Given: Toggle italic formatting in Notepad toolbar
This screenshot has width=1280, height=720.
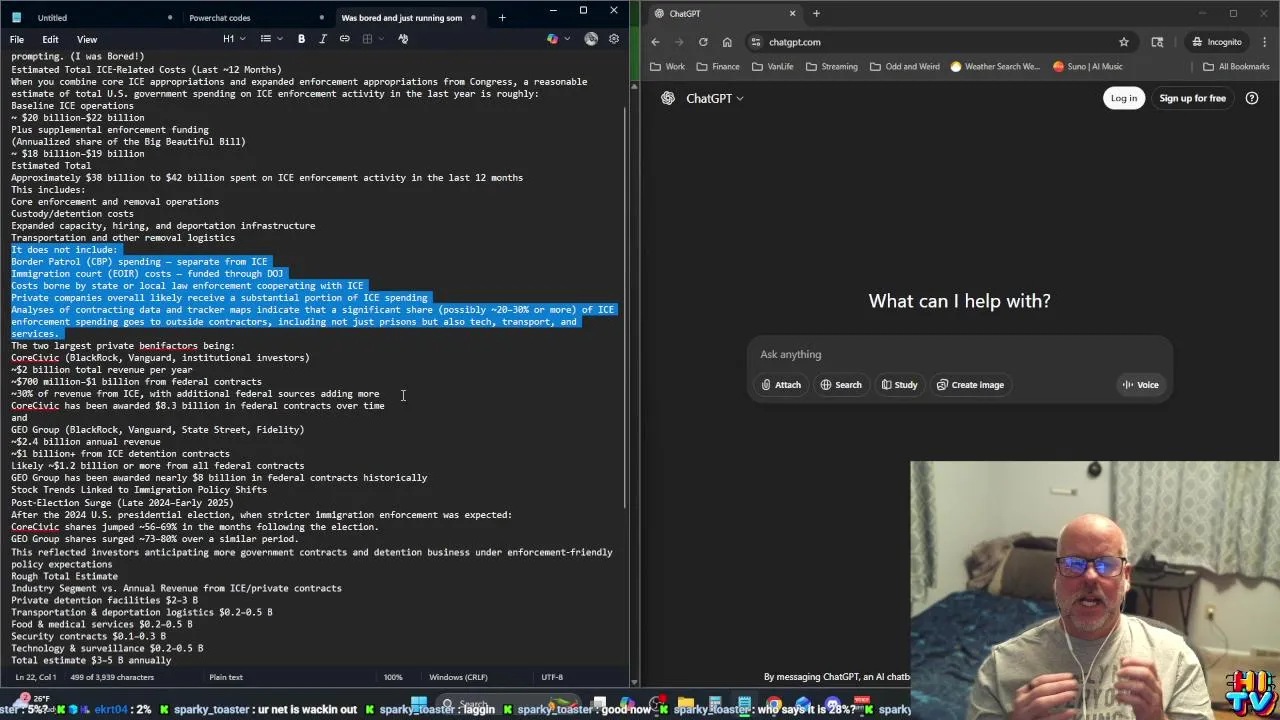Looking at the screenshot, I should (322, 39).
